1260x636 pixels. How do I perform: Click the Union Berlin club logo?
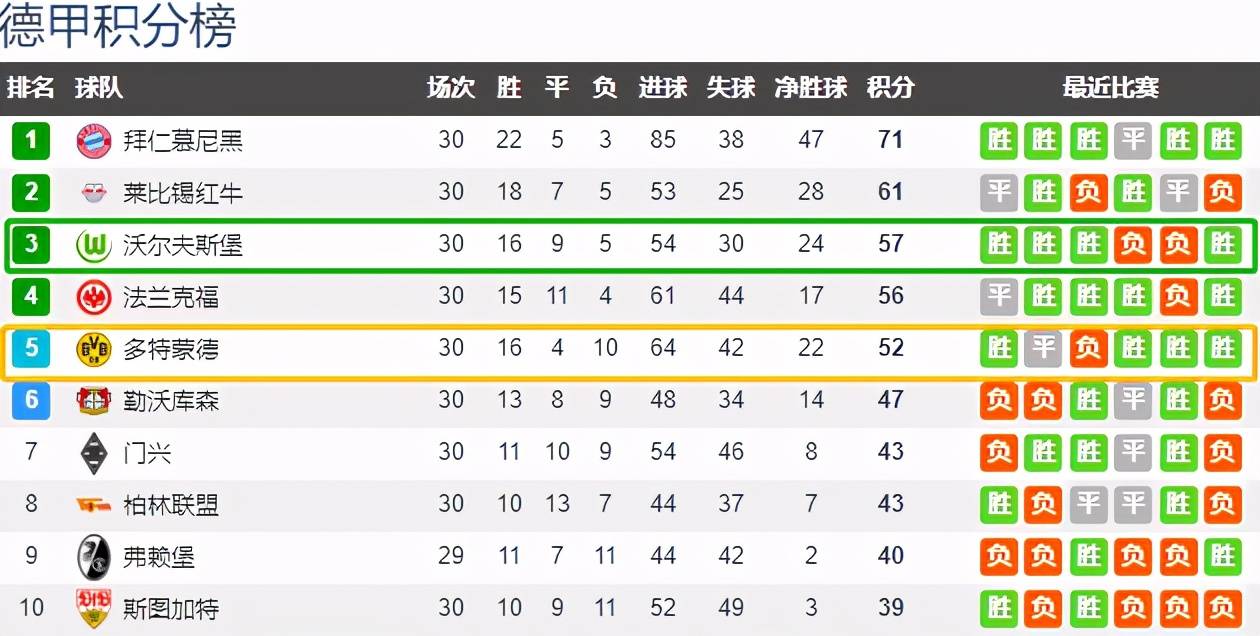click(x=94, y=505)
